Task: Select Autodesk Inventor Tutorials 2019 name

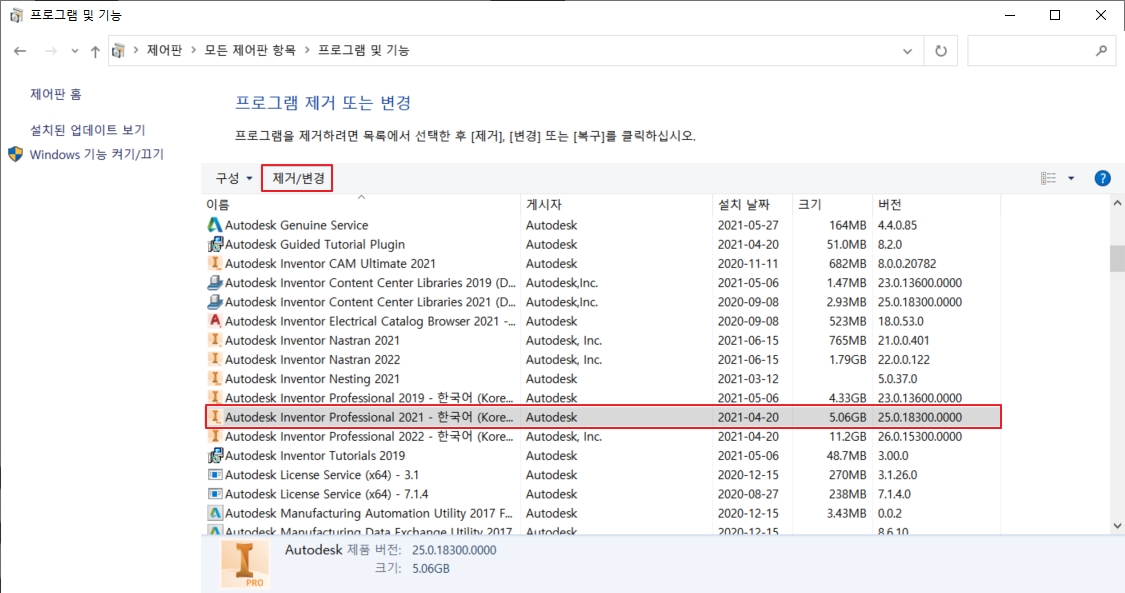Action: pyautogui.click(x=315, y=456)
